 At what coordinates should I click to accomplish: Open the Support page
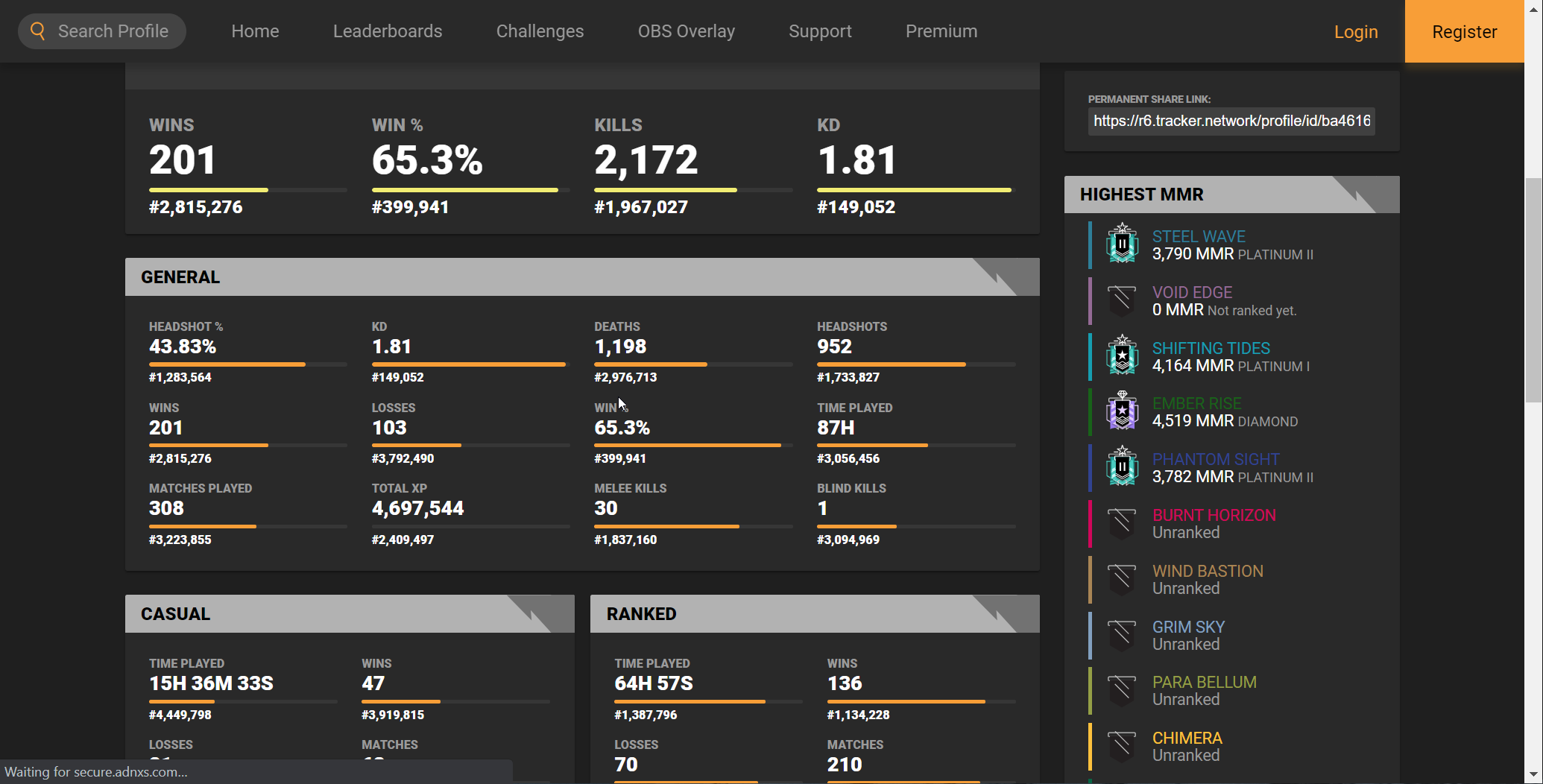tap(820, 31)
